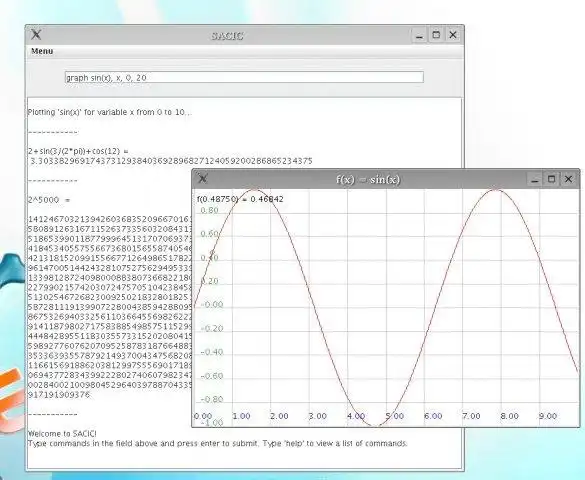Click the result line starting 3.30338296917
This screenshot has width=585, height=480.
(171, 161)
